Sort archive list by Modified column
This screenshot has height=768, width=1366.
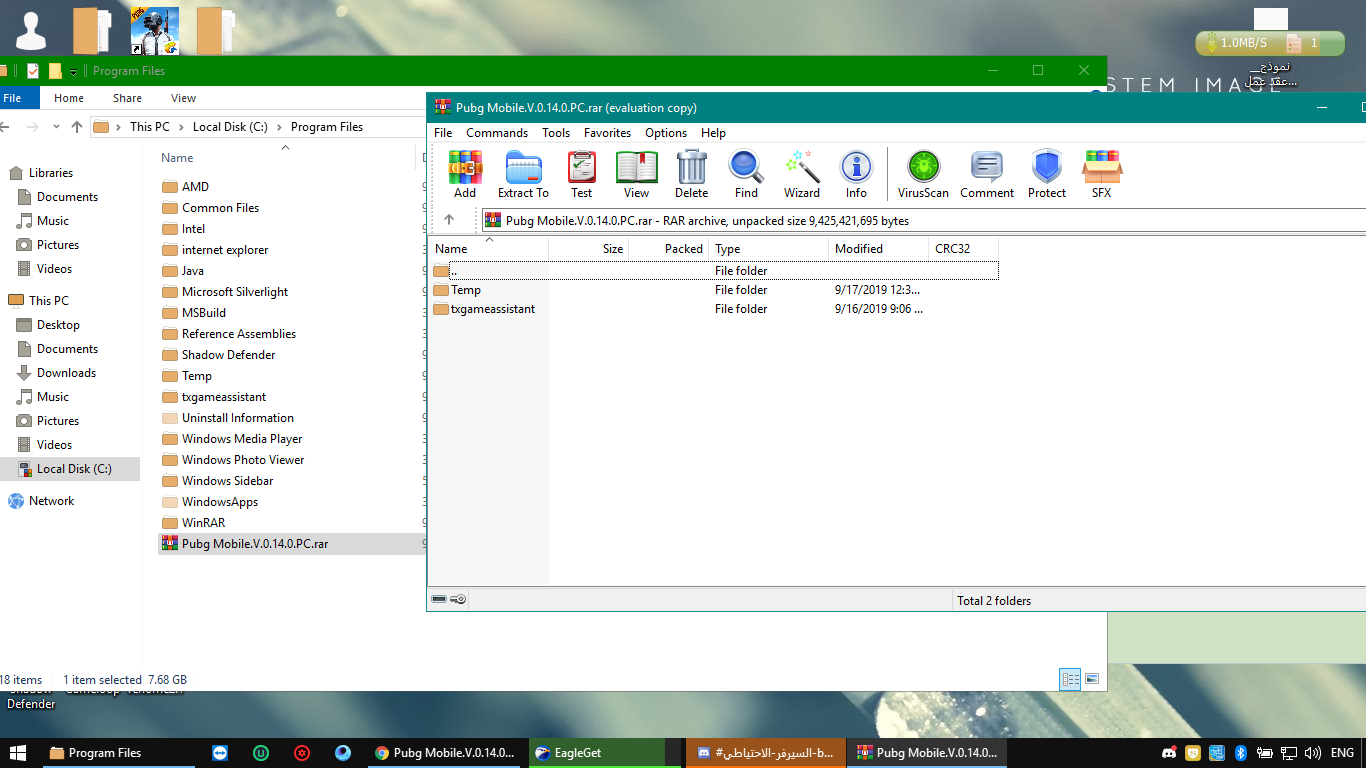[858, 249]
